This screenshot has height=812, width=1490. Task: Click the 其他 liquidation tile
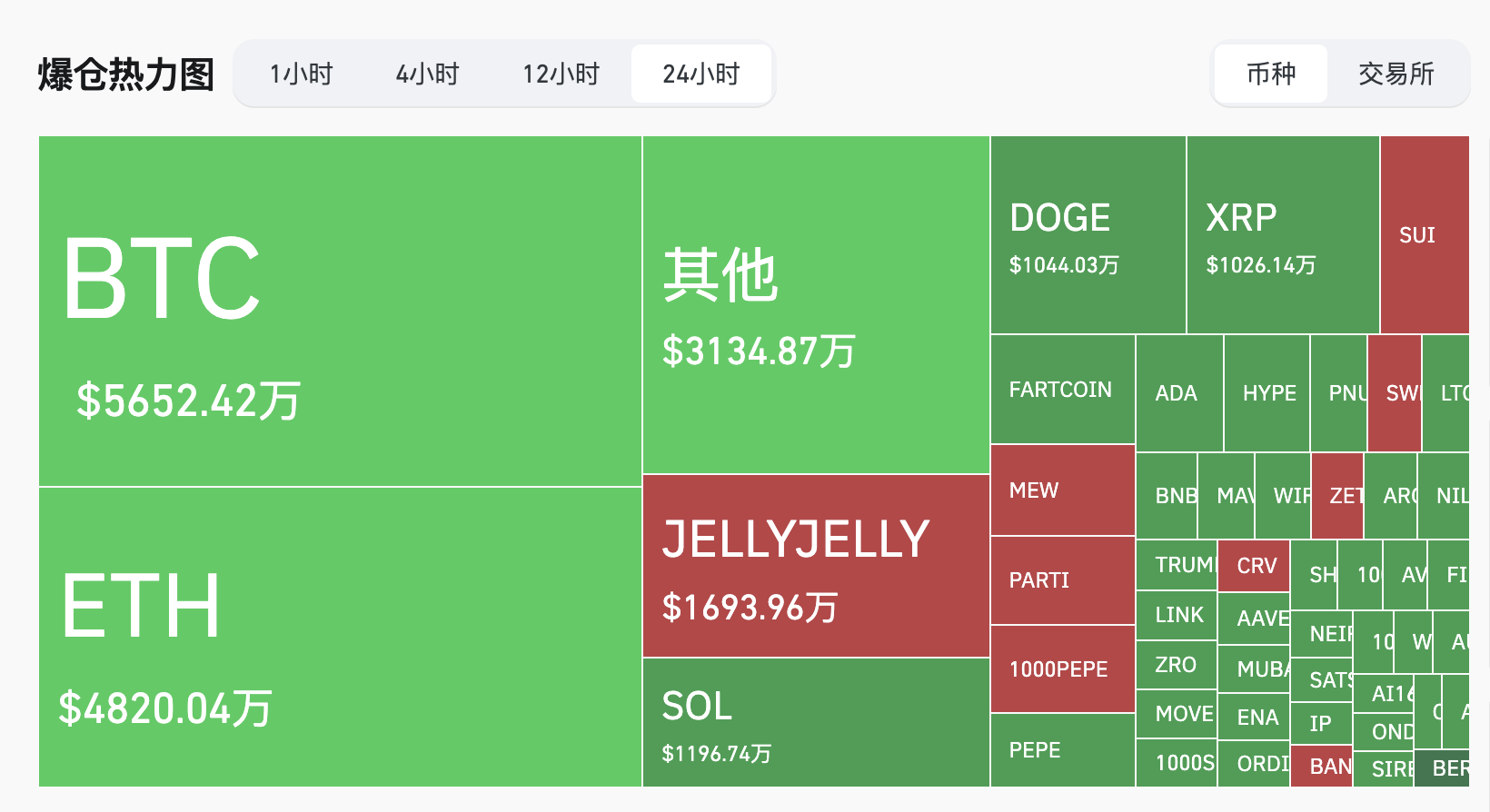pos(815,304)
